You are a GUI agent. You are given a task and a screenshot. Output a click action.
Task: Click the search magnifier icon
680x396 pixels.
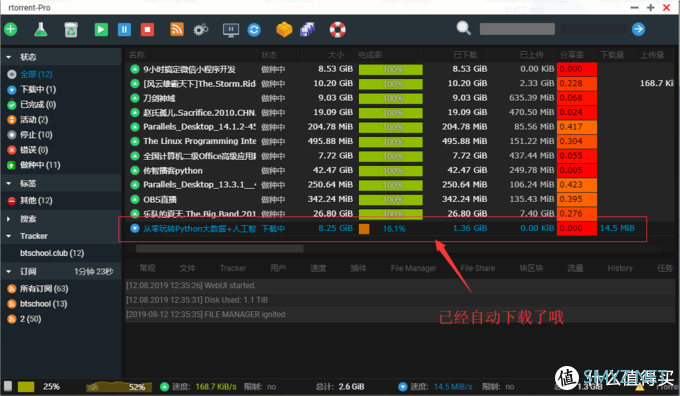464,28
